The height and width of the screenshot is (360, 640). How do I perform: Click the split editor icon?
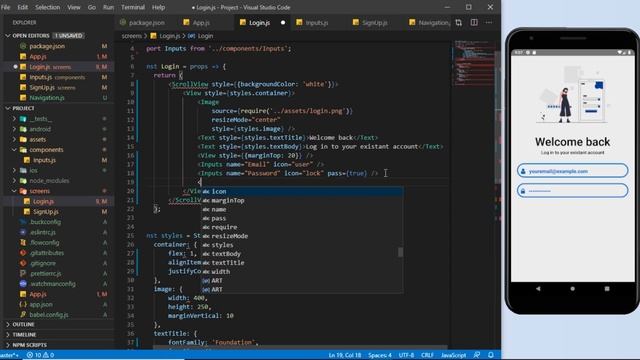(x=474, y=22)
